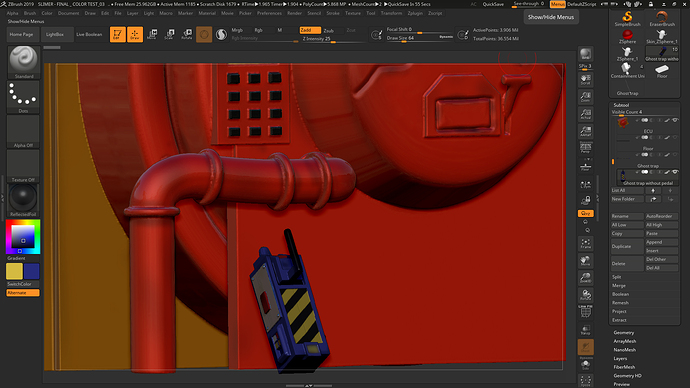Expand the Geometry HD sub-palette
Screen dimensions: 690x388
(x=628, y=376)
